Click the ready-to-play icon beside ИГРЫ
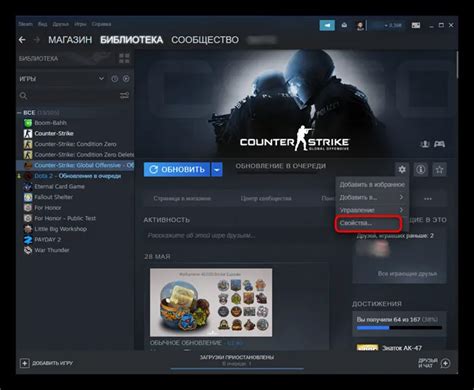The image size is (474, 390). (x=126, y=79)
